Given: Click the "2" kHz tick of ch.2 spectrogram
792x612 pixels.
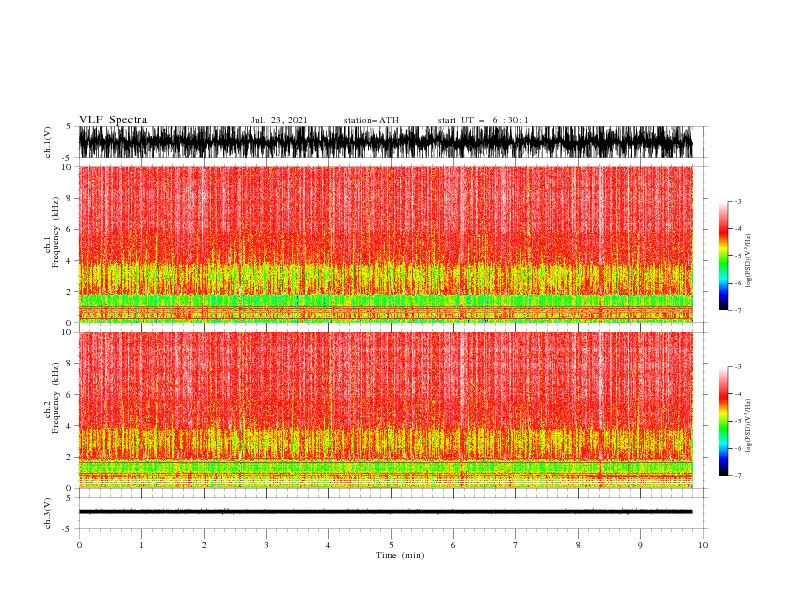Looking at the screenshot, I should (x=69, y=457).
